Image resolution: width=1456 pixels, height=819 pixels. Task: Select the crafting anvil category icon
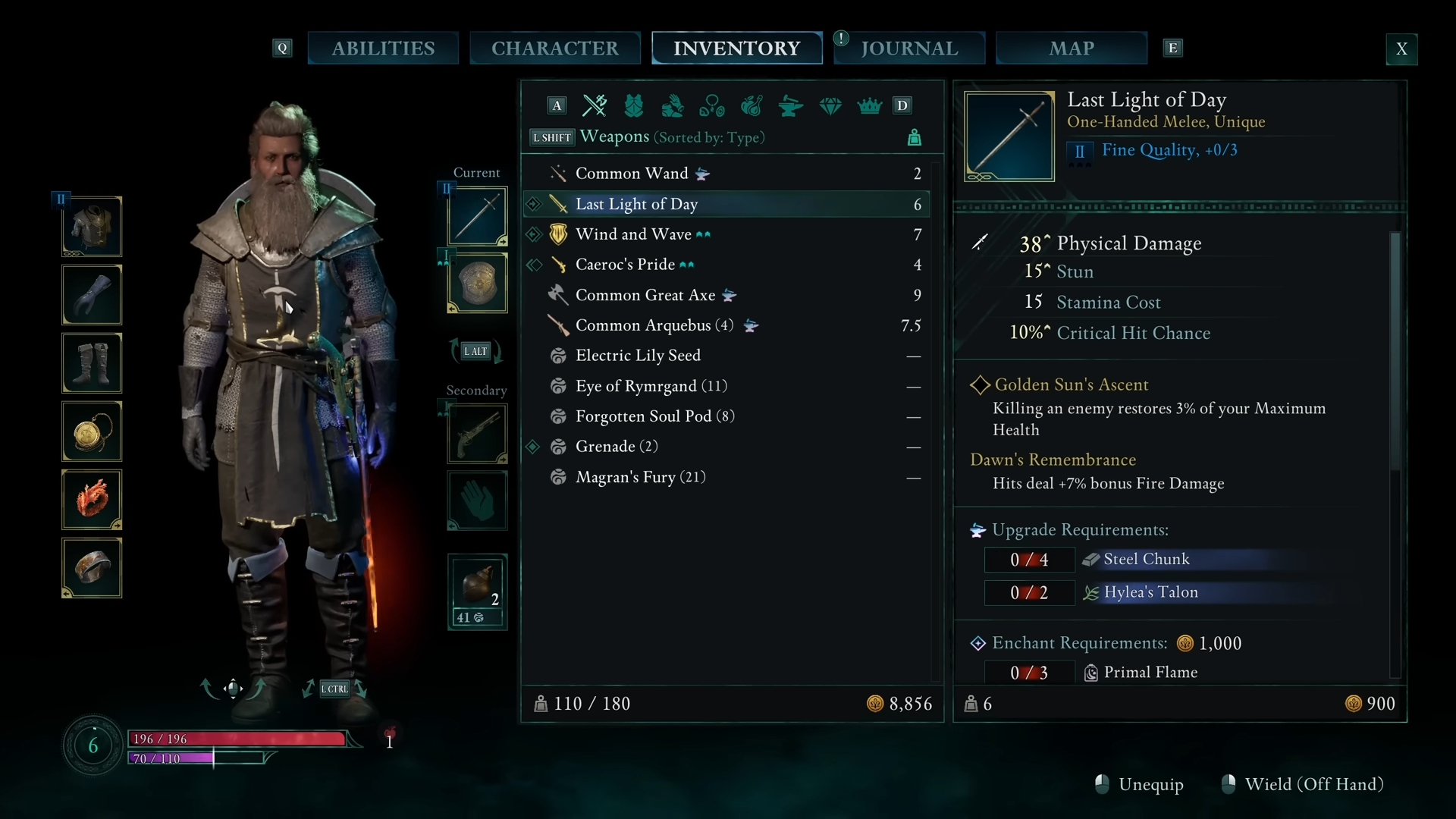[791, 105]
